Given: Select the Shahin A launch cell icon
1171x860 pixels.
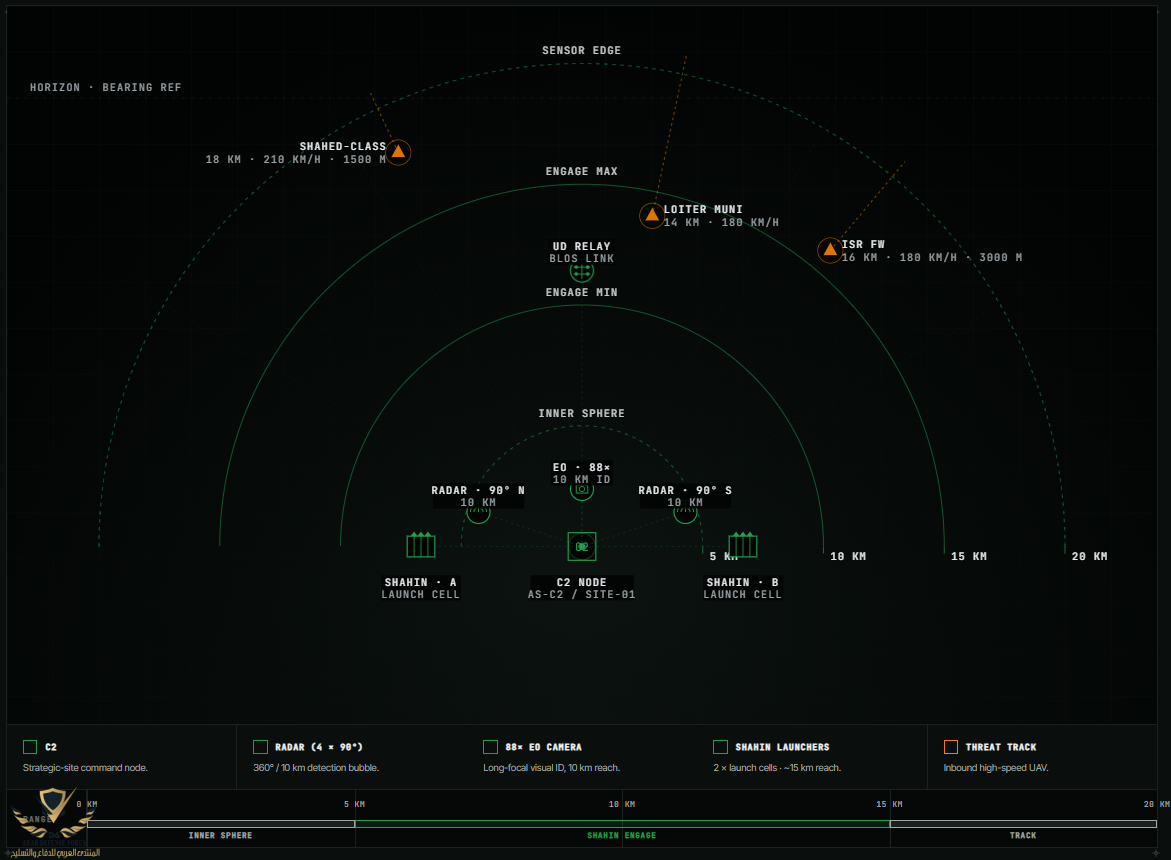Looking at the screenshot, I should 420,545.
